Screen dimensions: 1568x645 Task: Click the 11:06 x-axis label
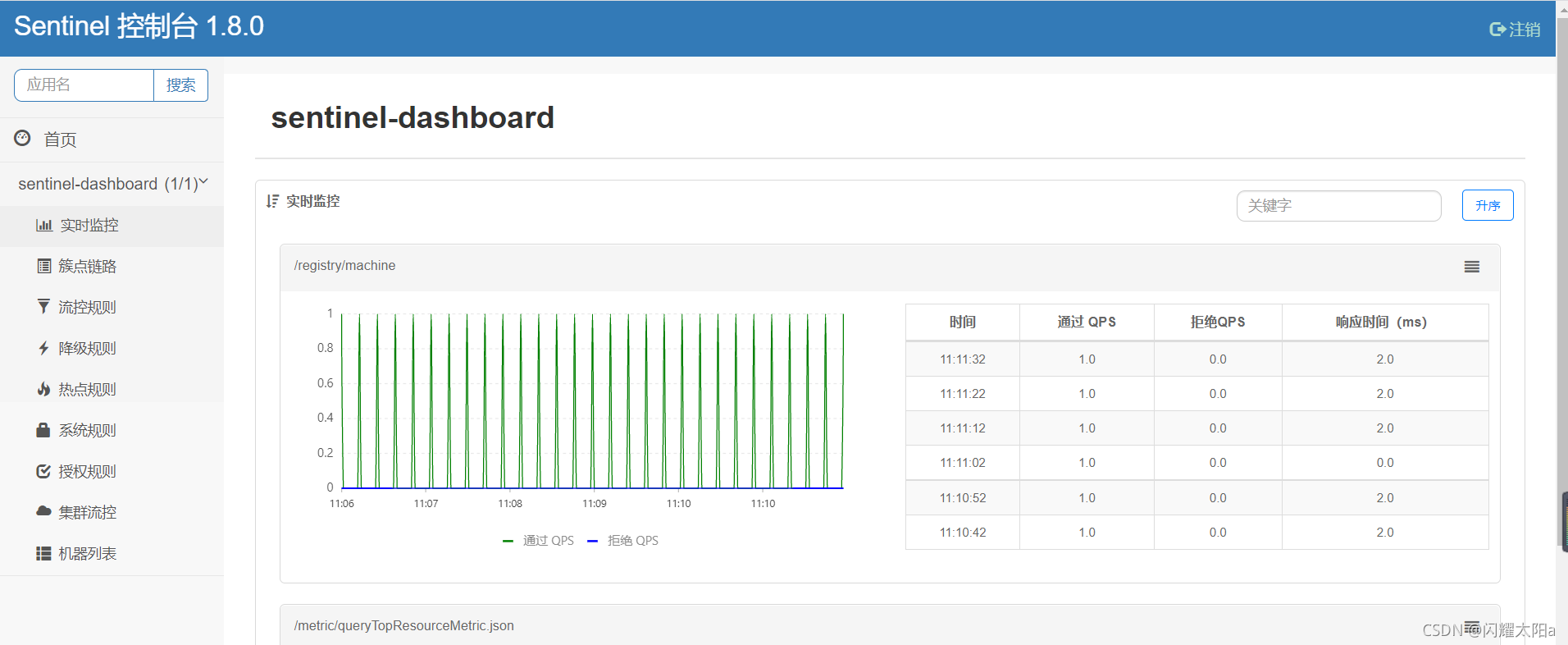(x=342, y=504)
